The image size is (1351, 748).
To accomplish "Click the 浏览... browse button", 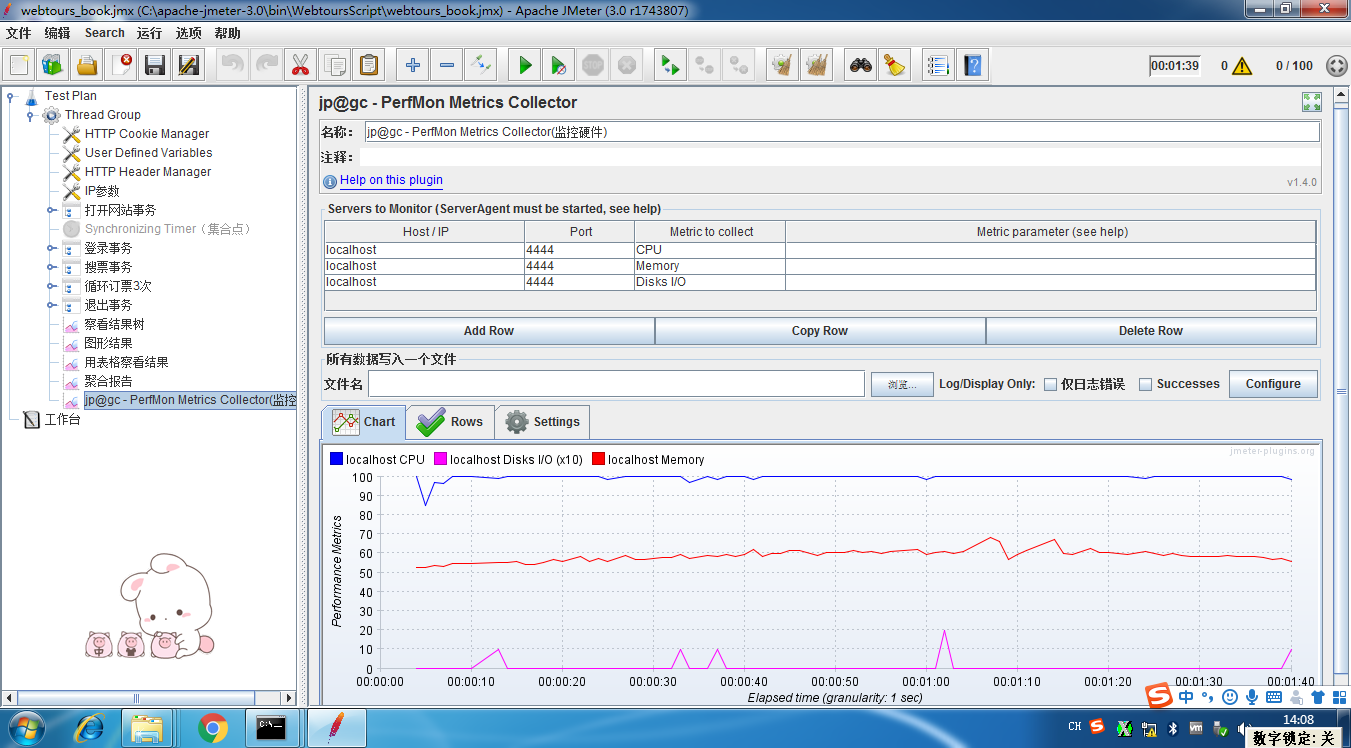I will click(x=902, y=384).
